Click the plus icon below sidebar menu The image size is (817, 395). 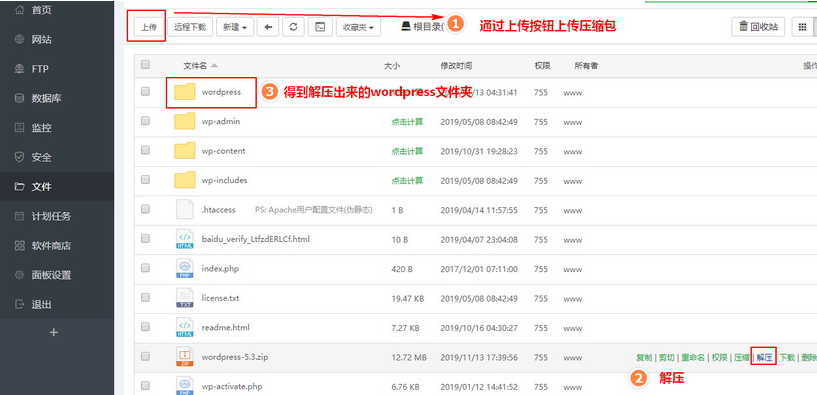tap(53, 332)
